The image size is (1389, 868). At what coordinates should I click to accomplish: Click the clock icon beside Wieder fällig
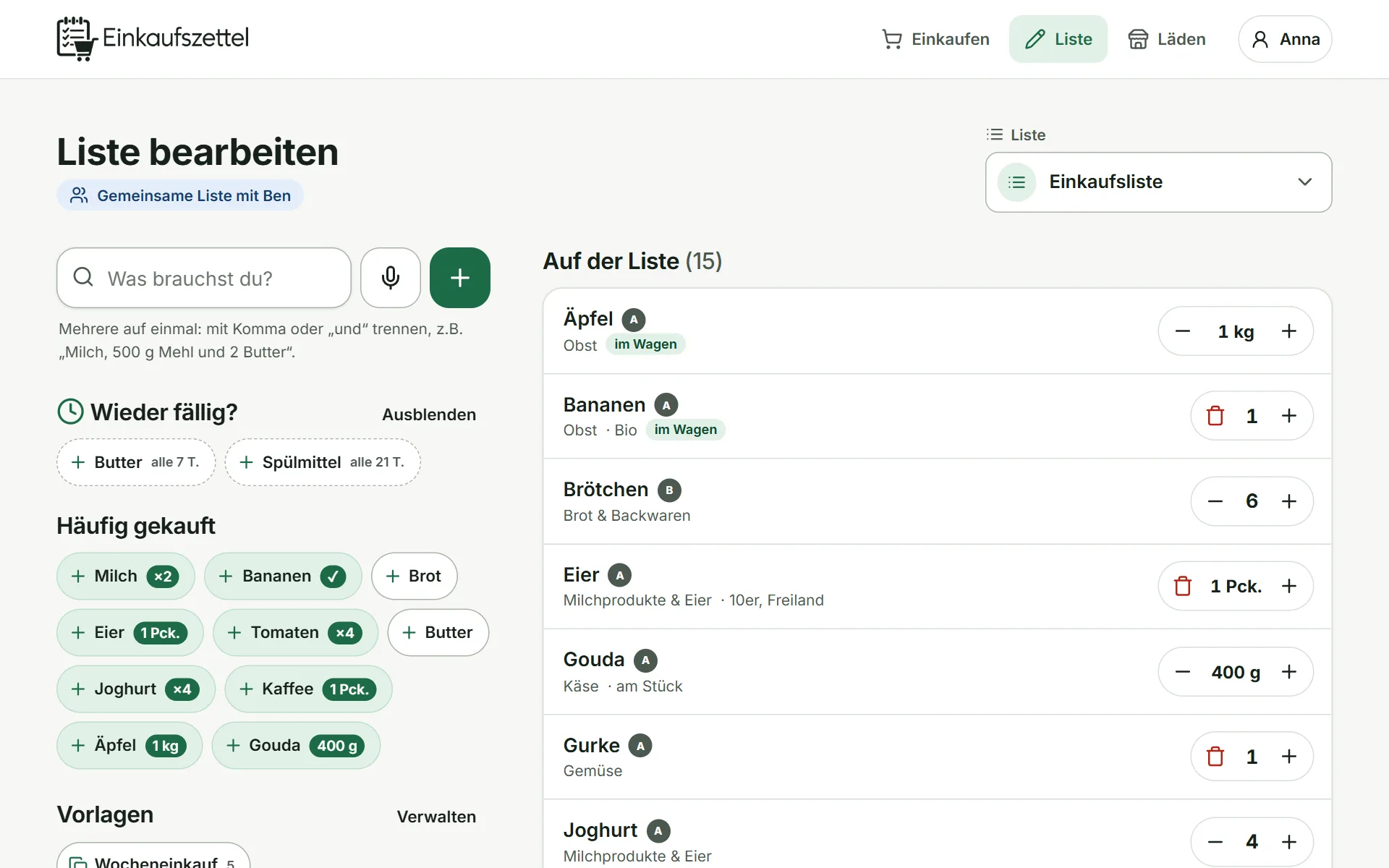tap(70, 412)
